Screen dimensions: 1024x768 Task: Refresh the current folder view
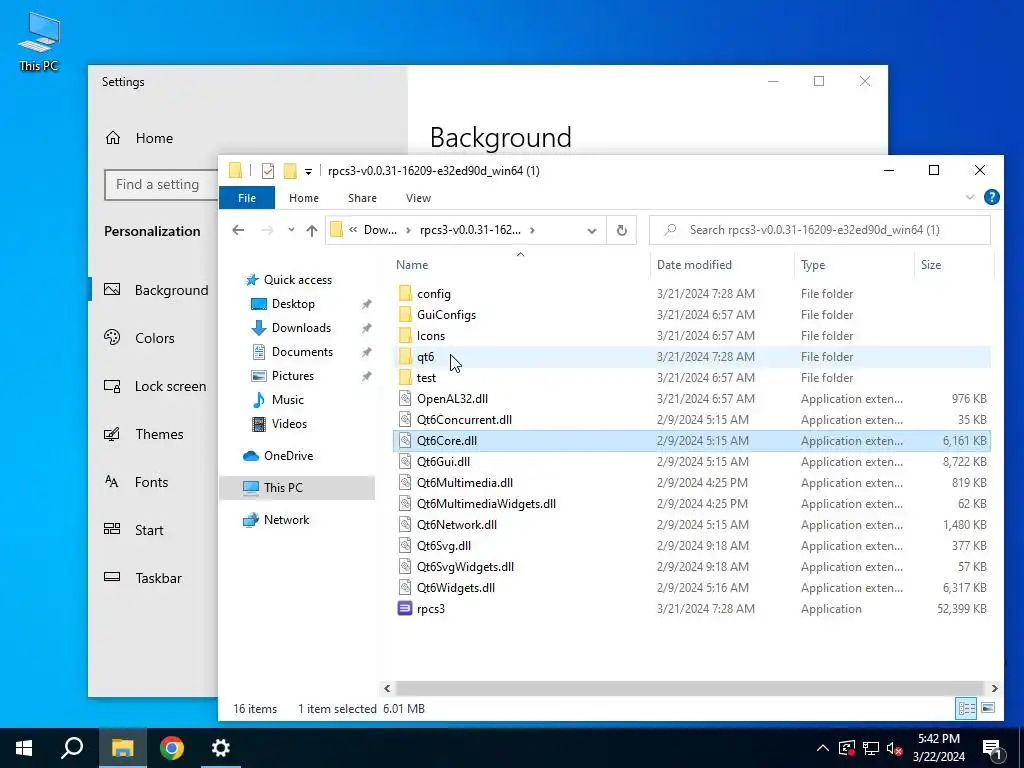622,230
